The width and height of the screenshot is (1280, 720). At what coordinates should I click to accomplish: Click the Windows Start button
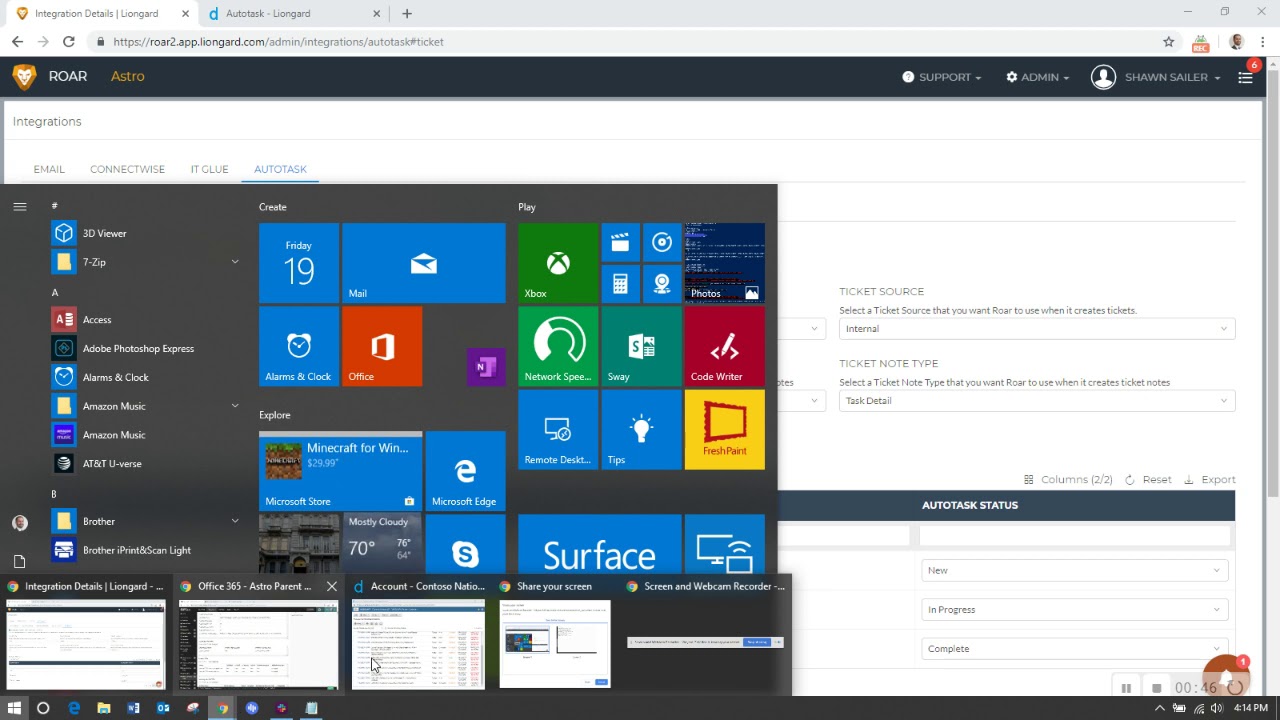[14, 708]
